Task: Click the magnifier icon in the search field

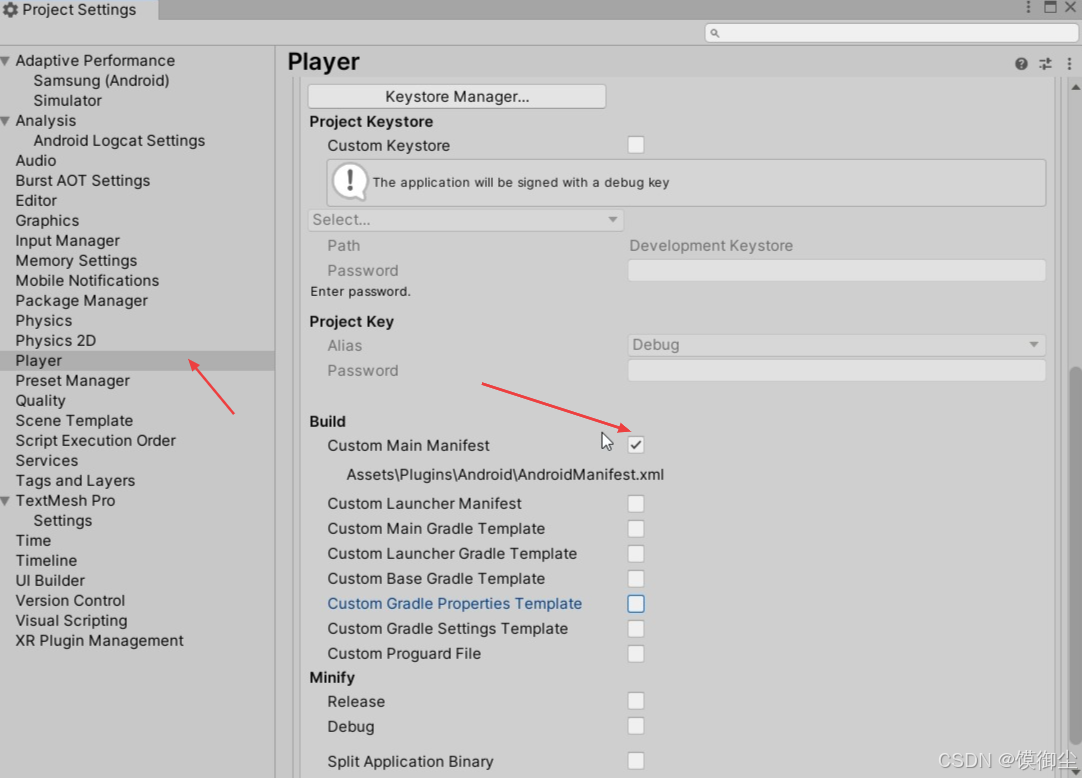Action: pyautogui.click(x=714, y=33)
